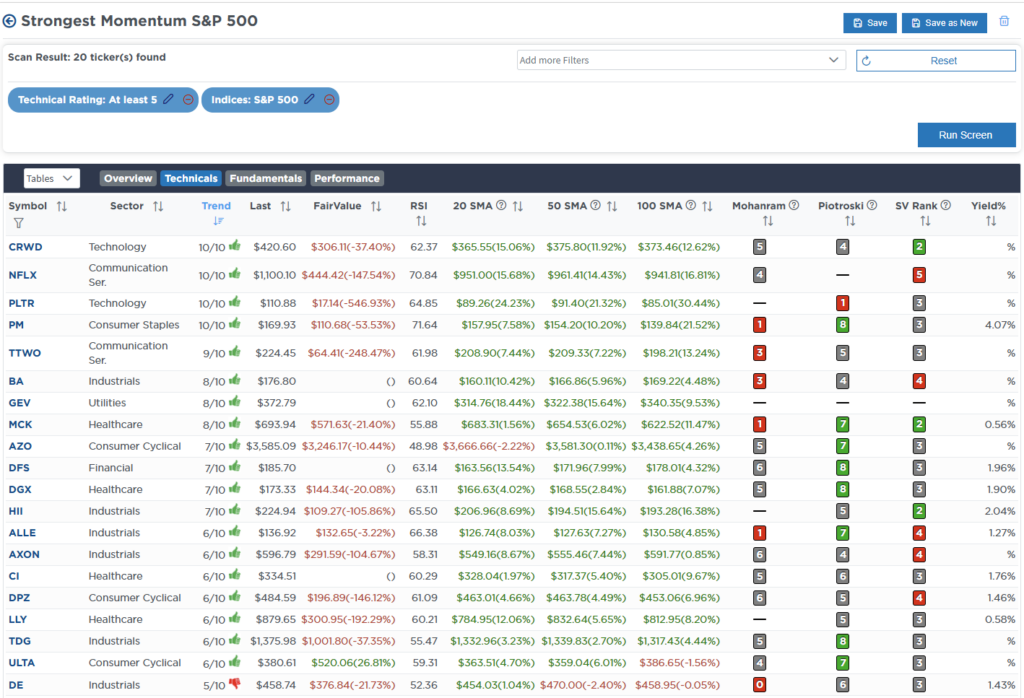Open the CRWD ticker link

pos(25,247)
